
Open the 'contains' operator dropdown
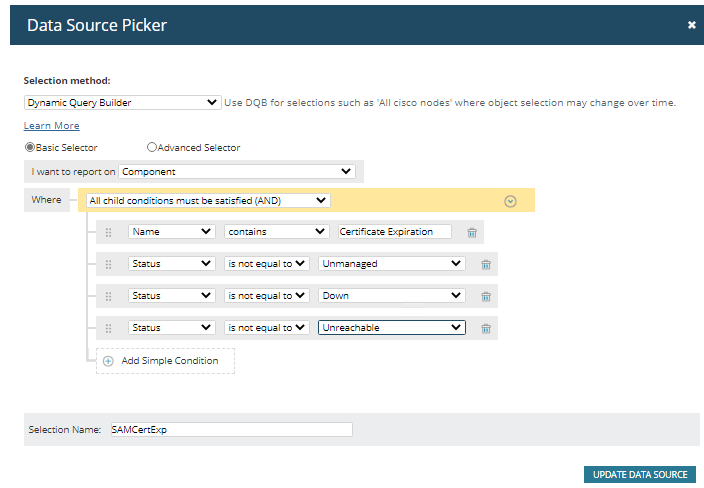point(275,232)
